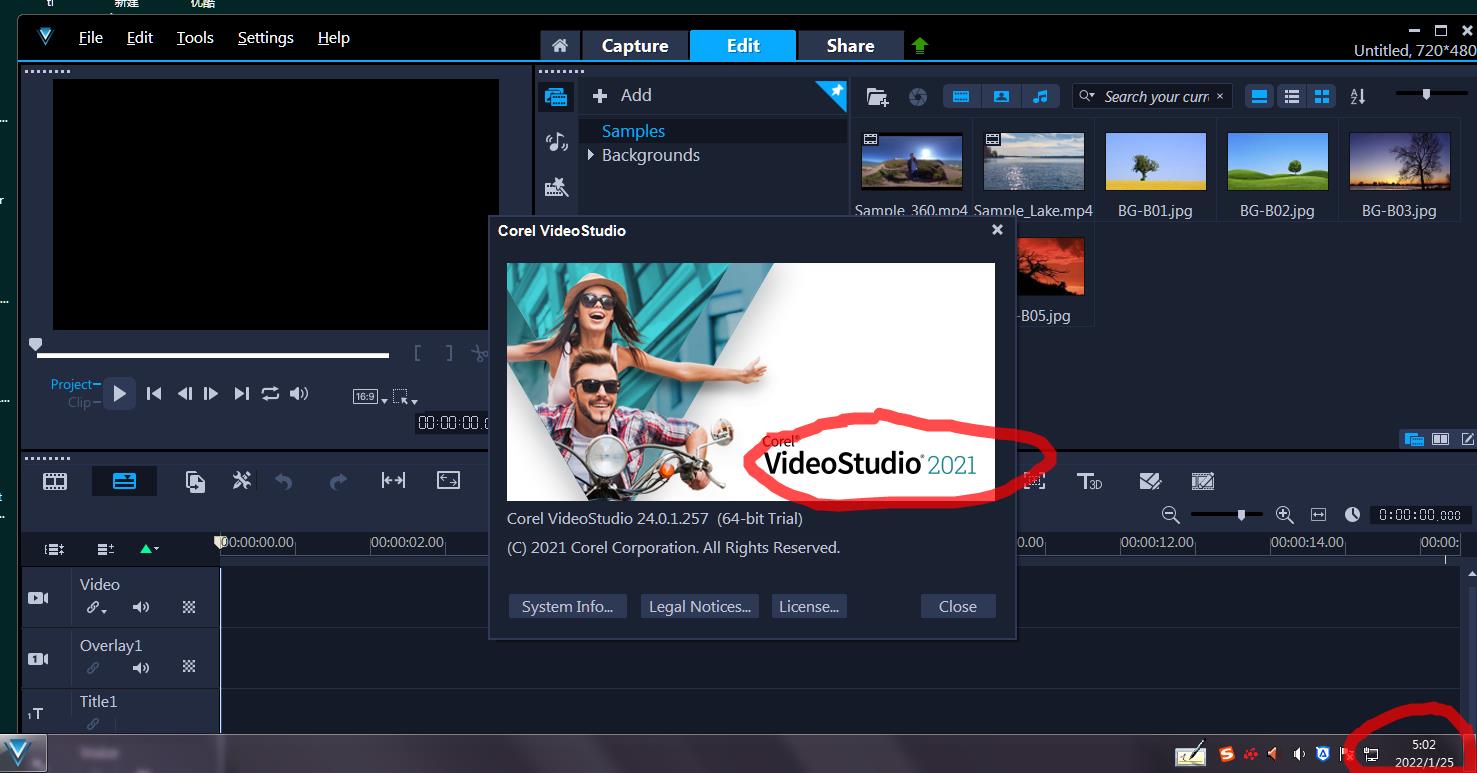Toggle Video track transparency checker icon

pyautogui.click(x=189, y=607)
